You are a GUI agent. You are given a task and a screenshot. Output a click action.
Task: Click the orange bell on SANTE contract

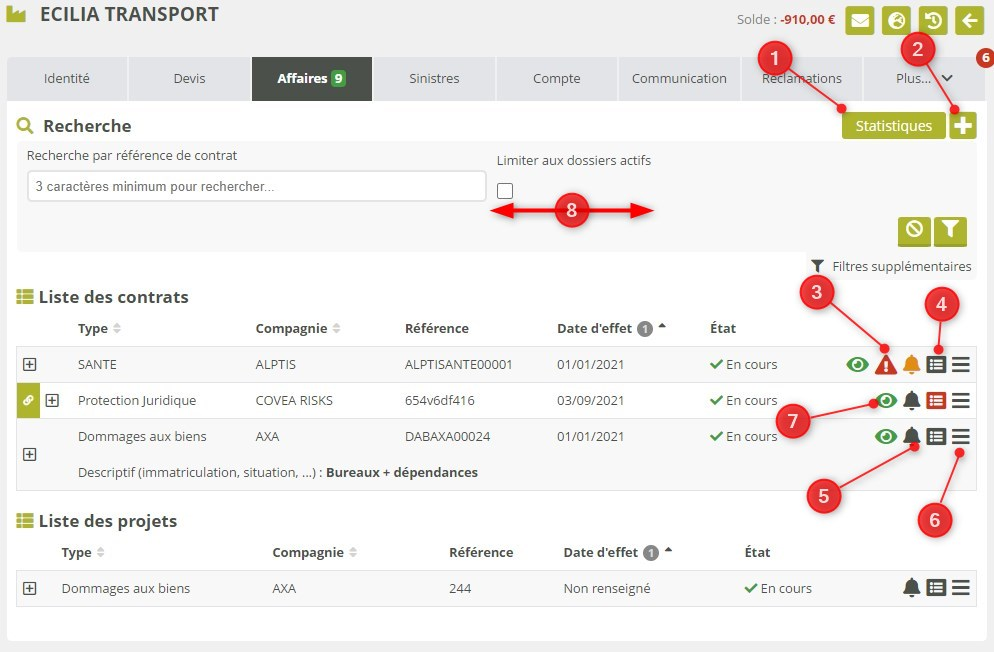(911, 365)
